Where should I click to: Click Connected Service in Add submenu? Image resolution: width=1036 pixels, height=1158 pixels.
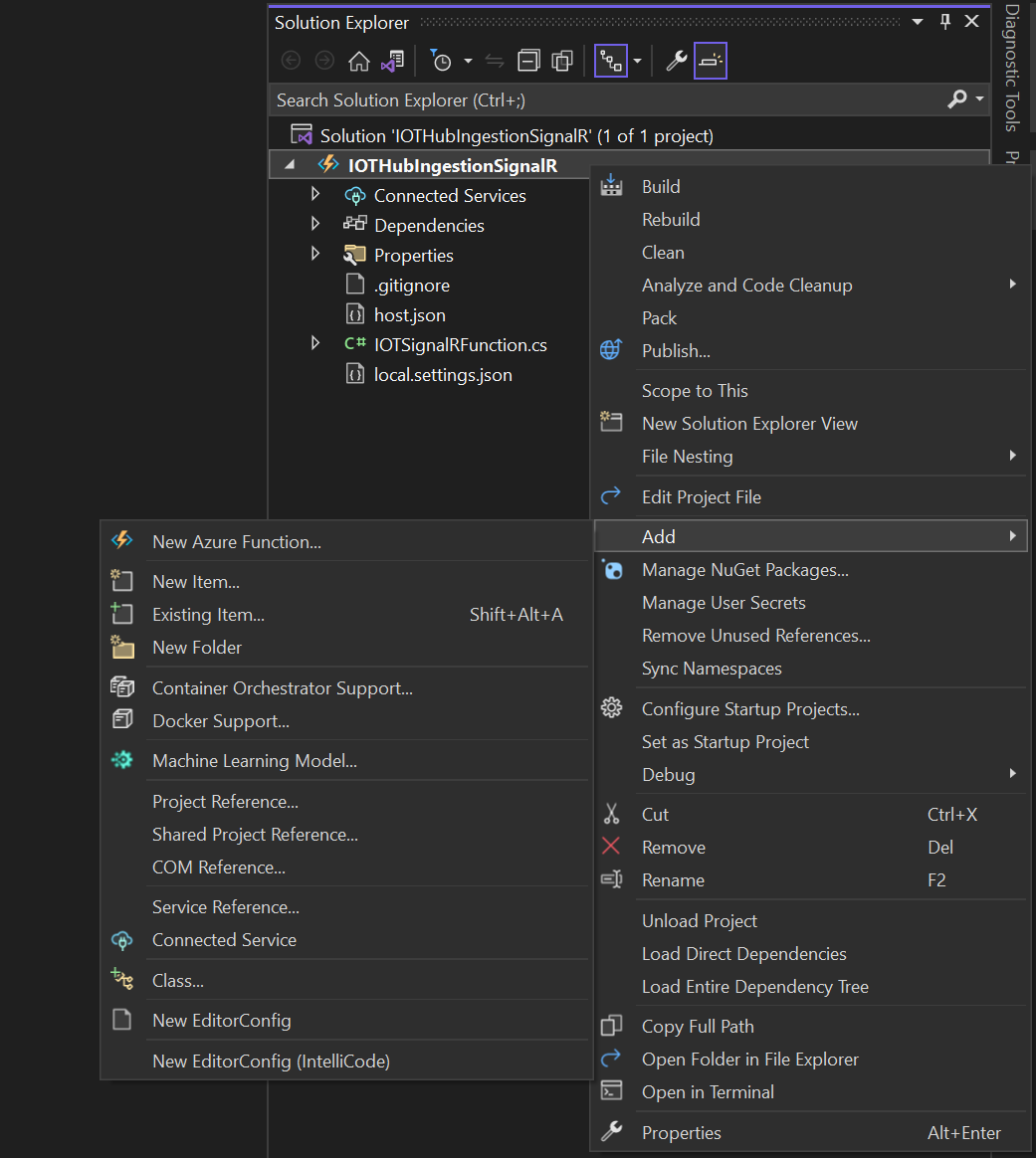(x=346, y=940)
